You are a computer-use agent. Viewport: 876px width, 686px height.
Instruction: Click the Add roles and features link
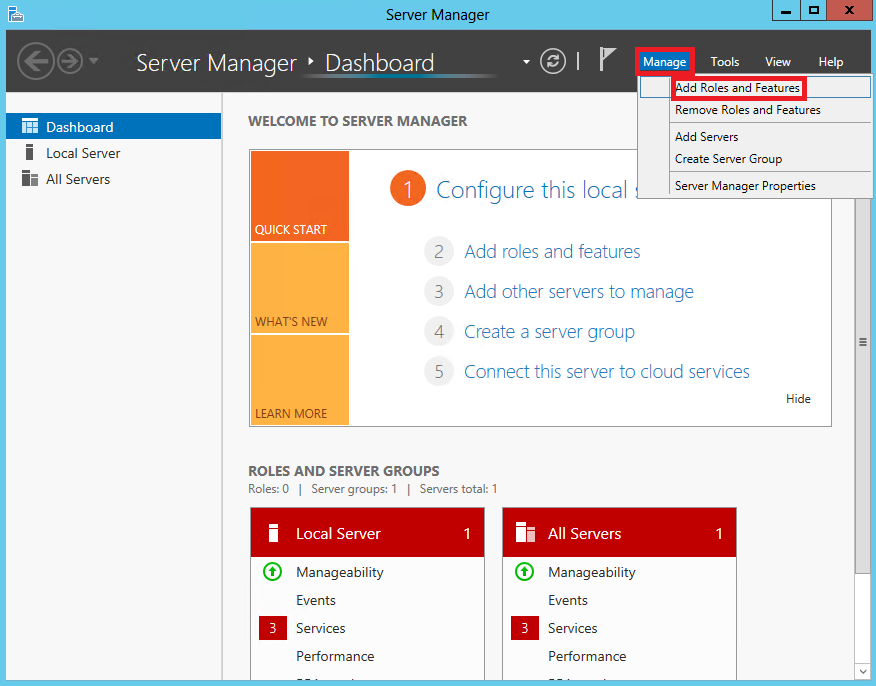[x=552, y=251]
